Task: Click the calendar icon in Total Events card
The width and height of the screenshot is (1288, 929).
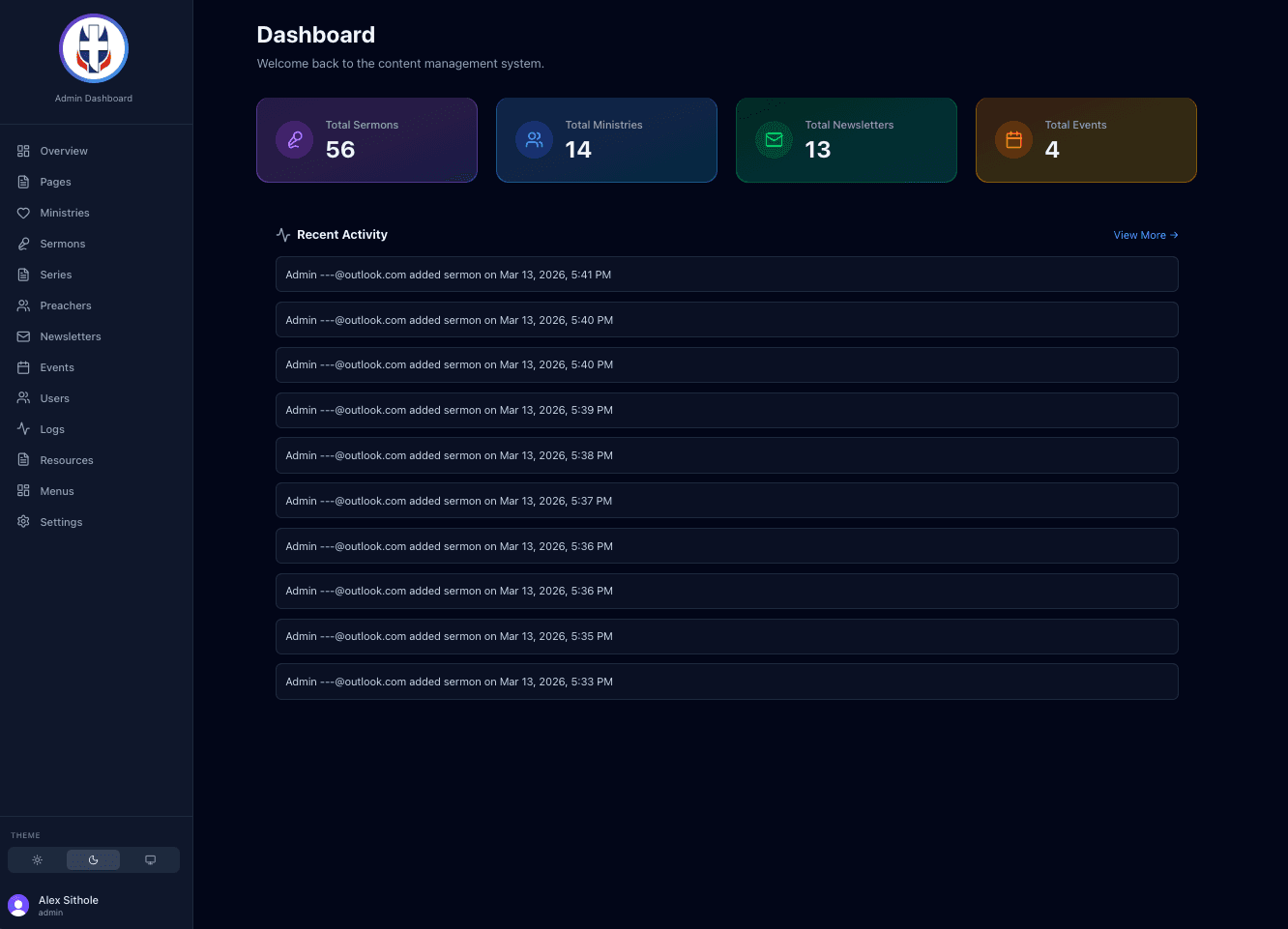Action: (x=1014, y=140)
